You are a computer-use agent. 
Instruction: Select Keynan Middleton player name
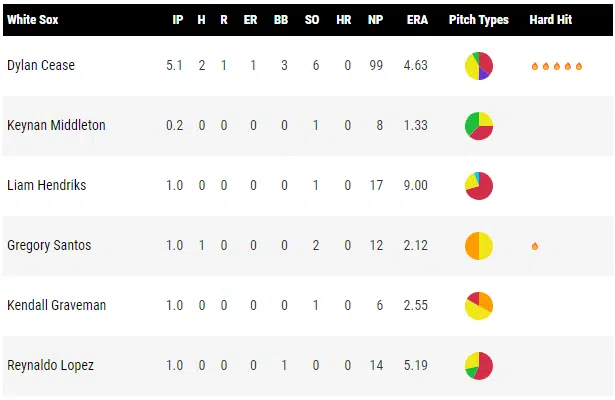(x=56, y=126)
